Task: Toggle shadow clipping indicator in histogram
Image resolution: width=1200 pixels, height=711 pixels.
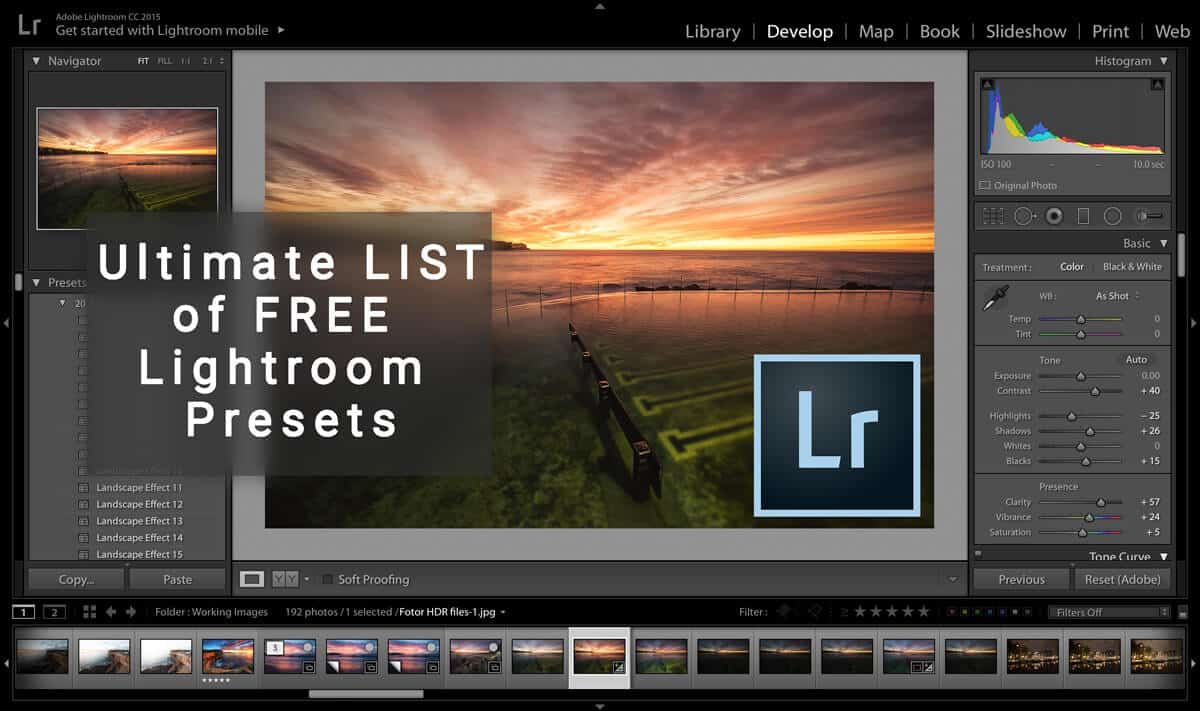Action: [986, 85]
